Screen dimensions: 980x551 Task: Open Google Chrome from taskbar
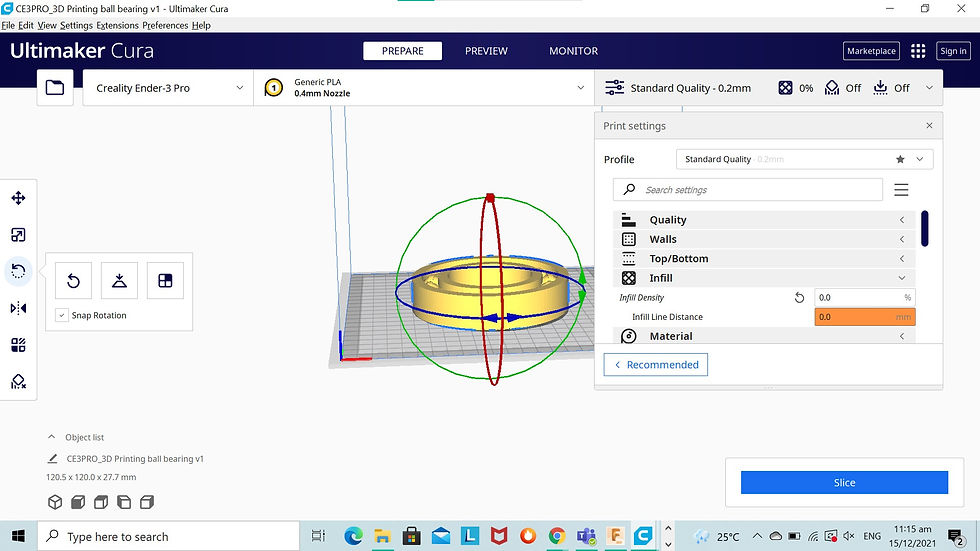pos(557,536)
